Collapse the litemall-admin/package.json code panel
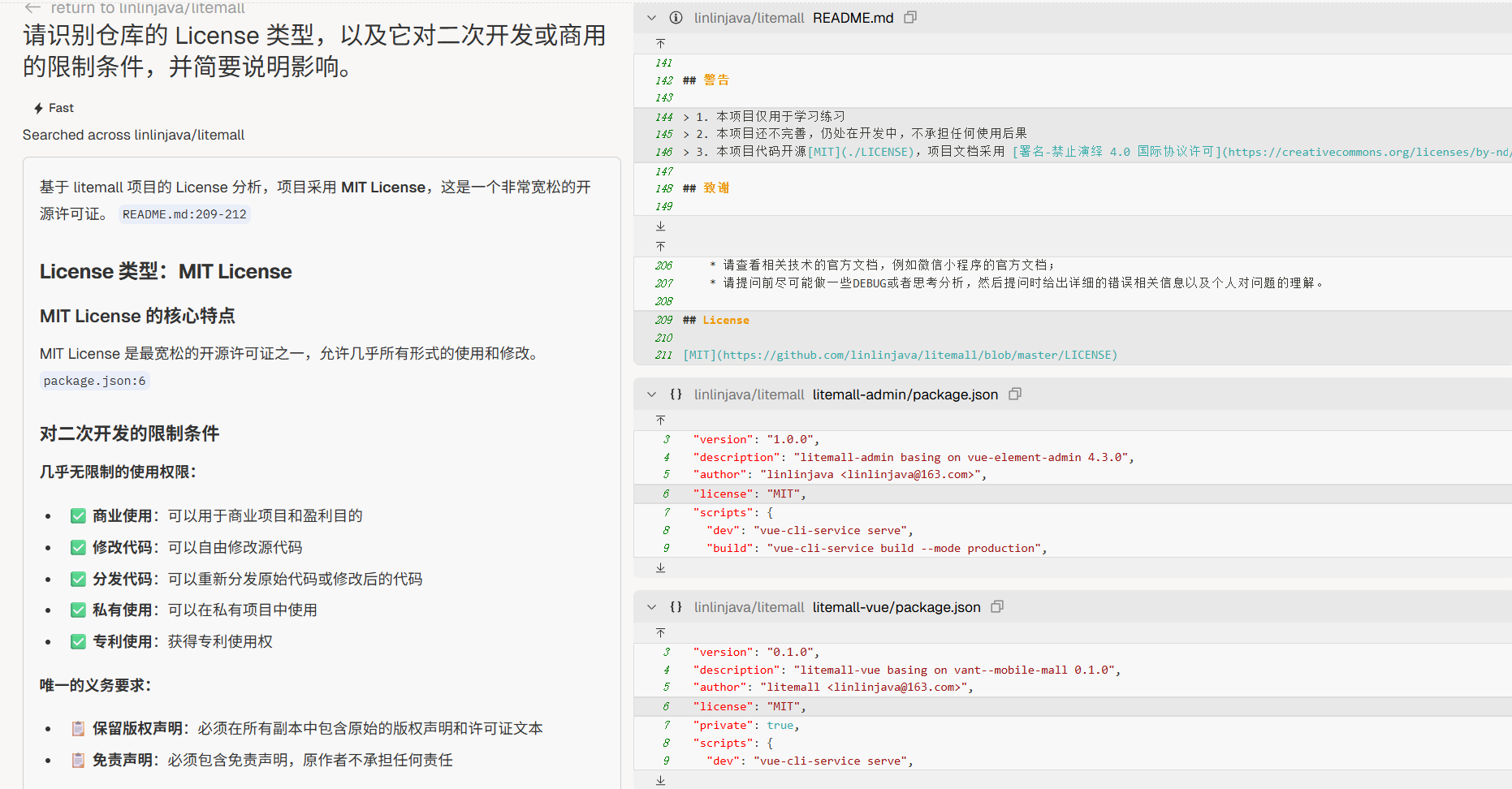The height and width of the screenshot is (789, 1512). 651,394
